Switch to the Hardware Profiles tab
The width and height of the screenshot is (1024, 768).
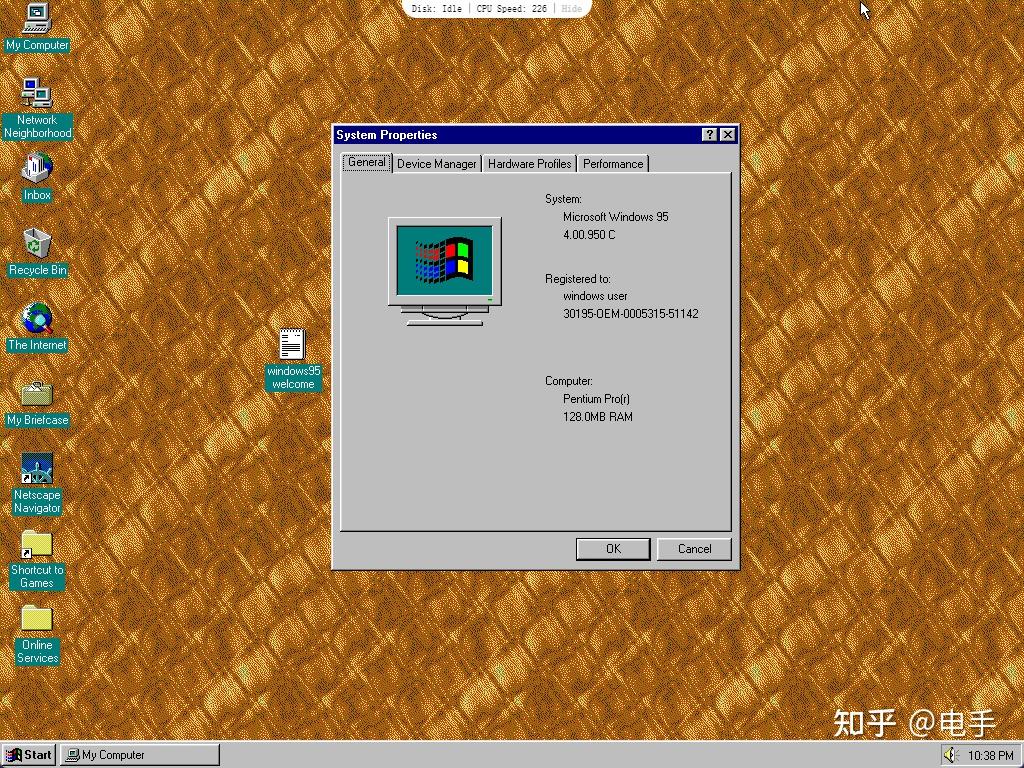point(529,163)
